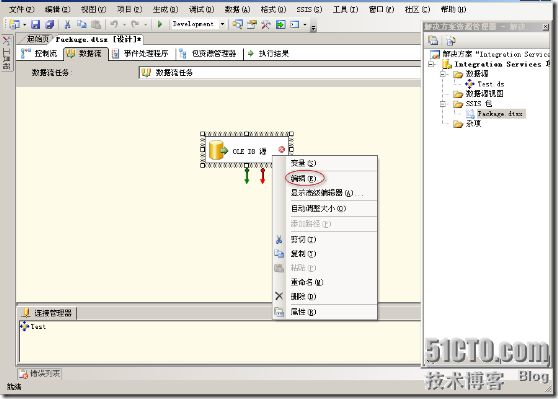Select the 解决方案 "Integration Services" solution node
Viewport: 558px width, 399px height.
491,54
